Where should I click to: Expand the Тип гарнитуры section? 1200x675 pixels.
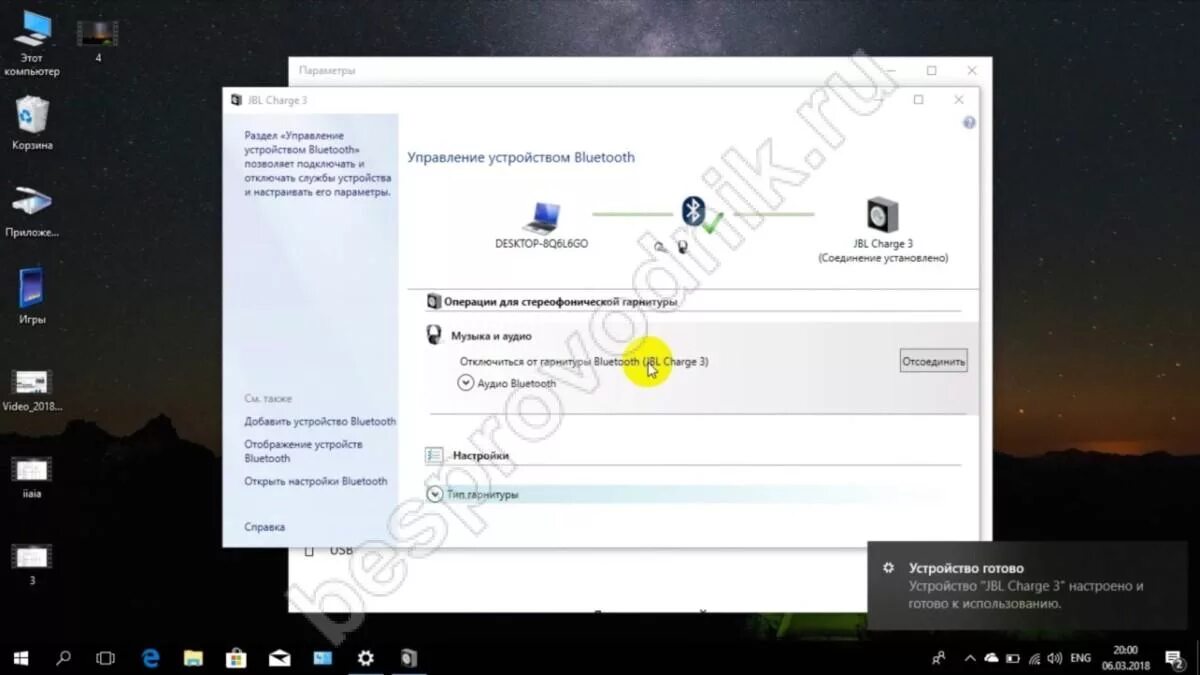click(x=434, y=494)
